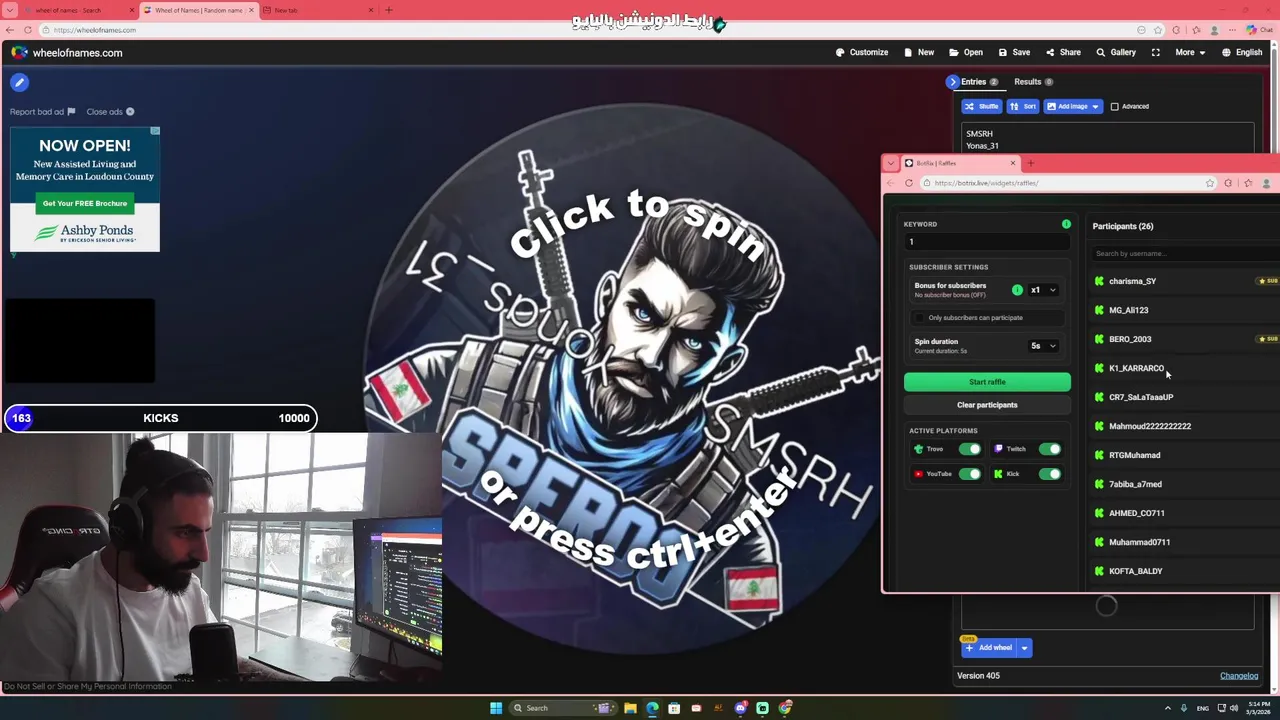The width and height of the screenshot is (1280, 720).
Task: Click the Ashby Ponds Get Your FREE Brochure ad button
Action: [x=85, y=203]
